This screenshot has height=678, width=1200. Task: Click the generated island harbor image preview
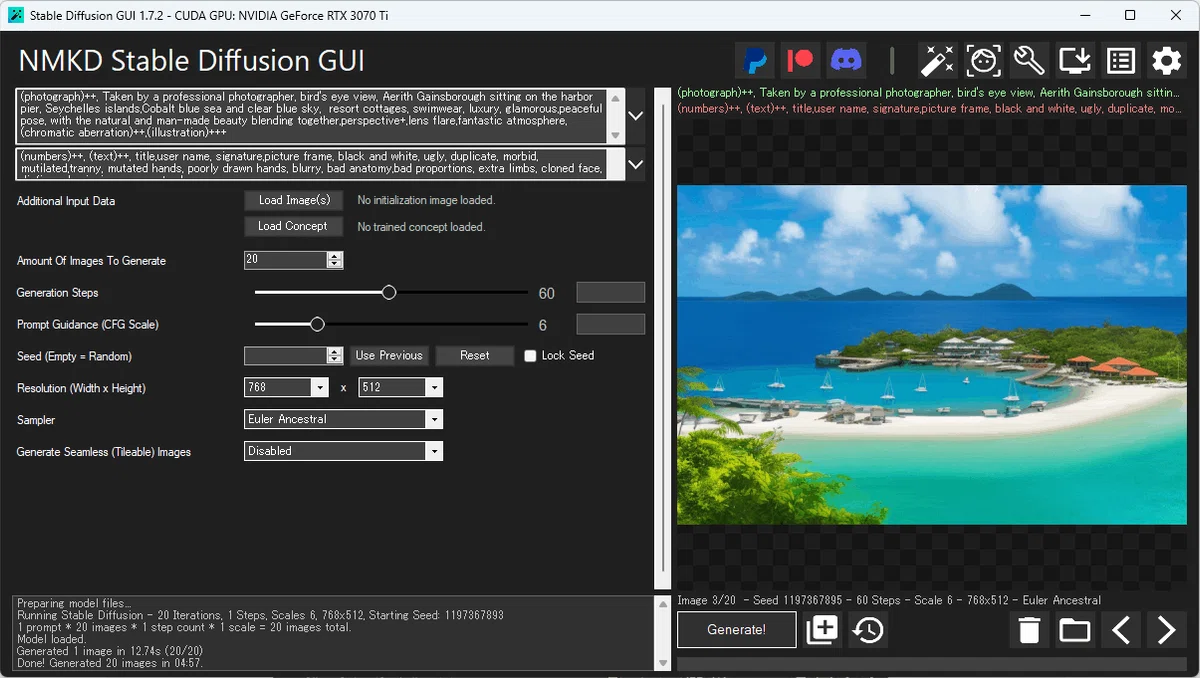click(932, 355)
